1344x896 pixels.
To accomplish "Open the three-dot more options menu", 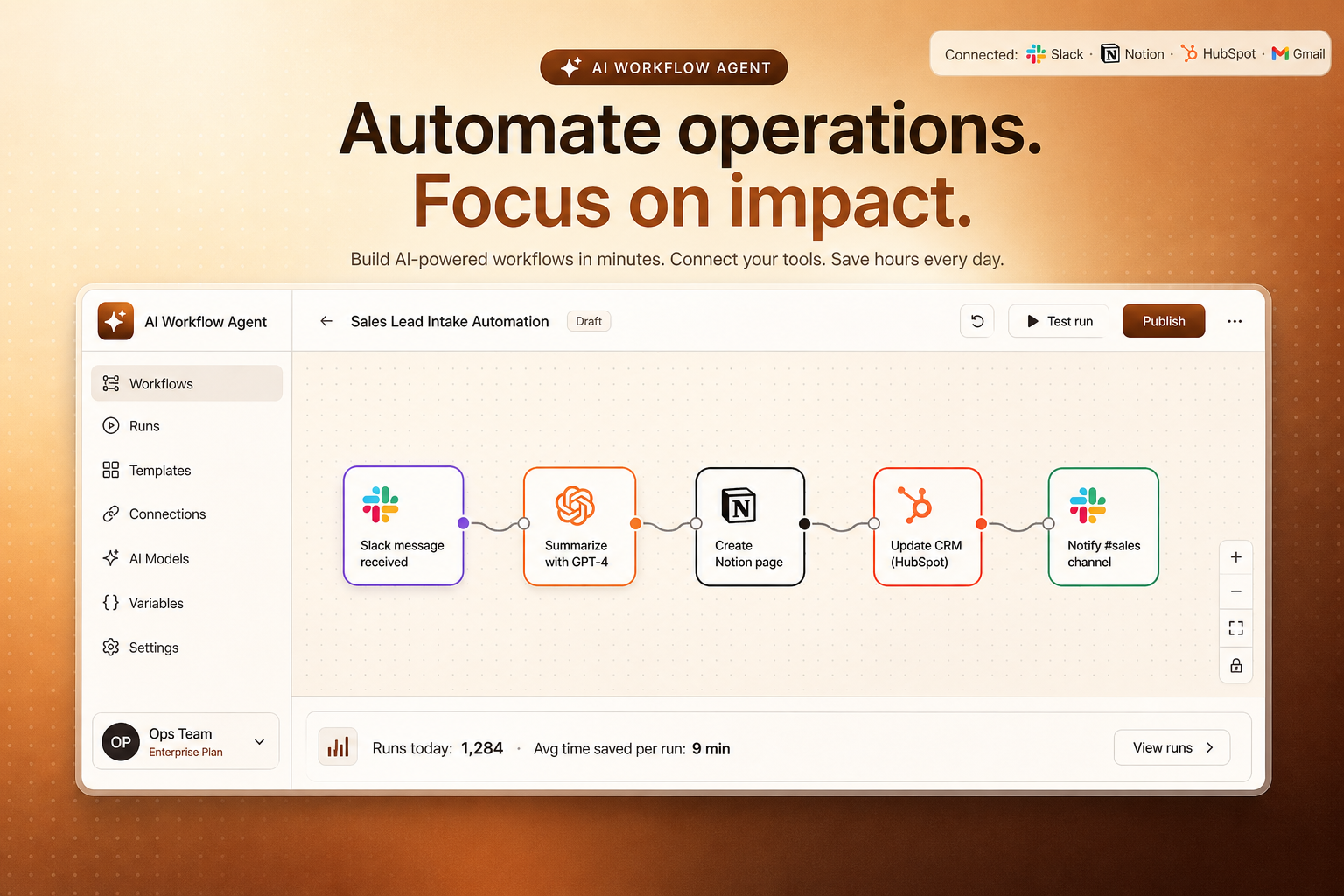I will [1235, 321].
